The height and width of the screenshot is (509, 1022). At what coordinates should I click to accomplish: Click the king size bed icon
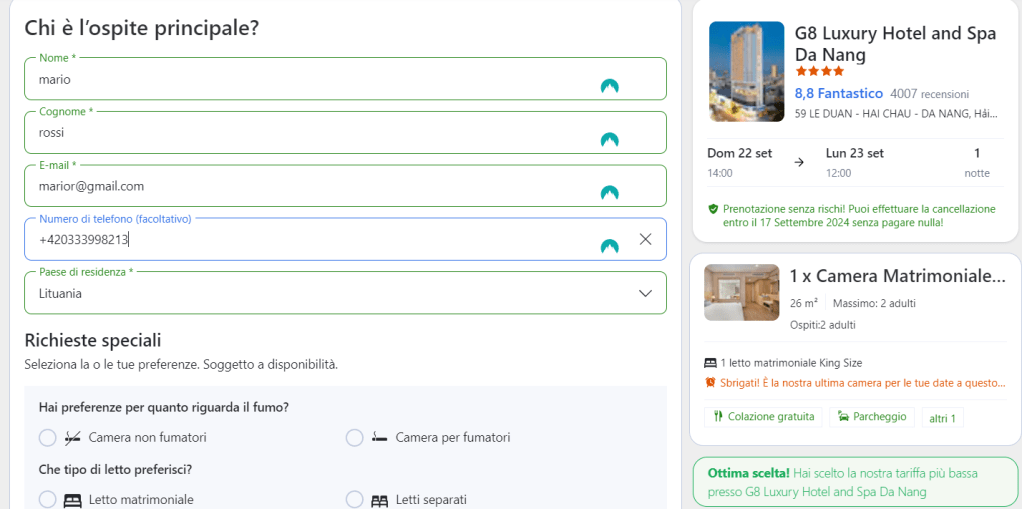711,363
